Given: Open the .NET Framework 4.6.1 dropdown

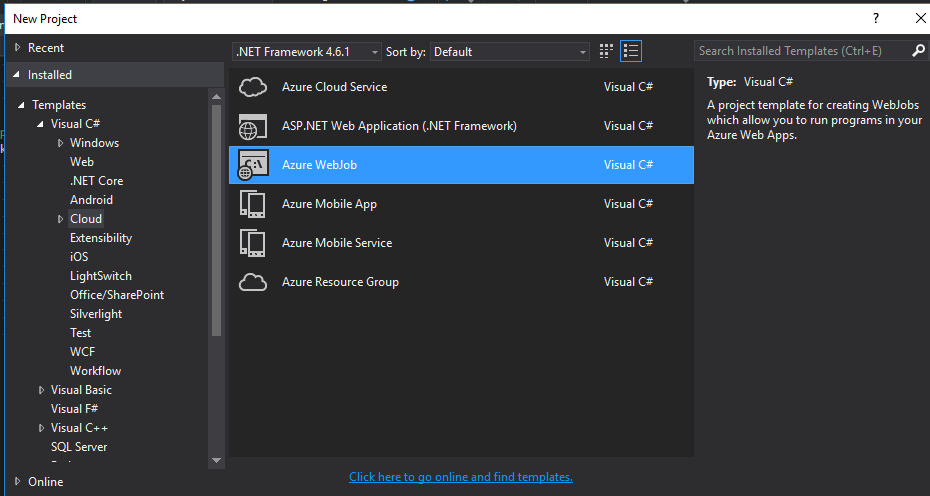Looking at the screenshot, I should tap(307, 52).
